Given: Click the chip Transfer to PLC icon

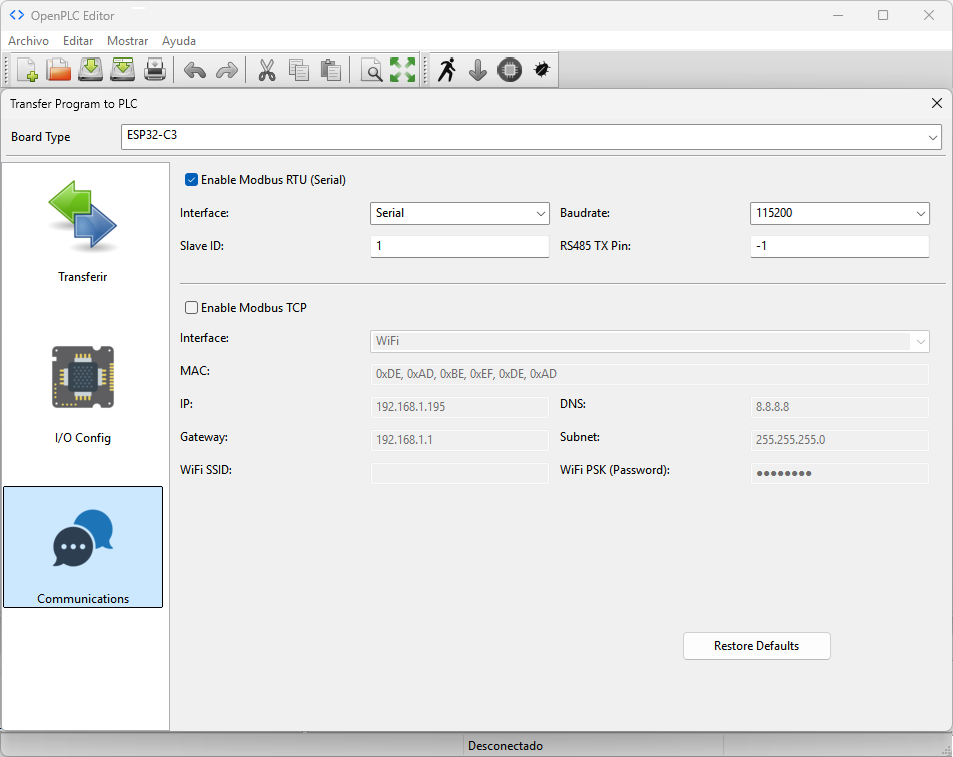Looking at the screenshot, I should [x=510, y=70].
